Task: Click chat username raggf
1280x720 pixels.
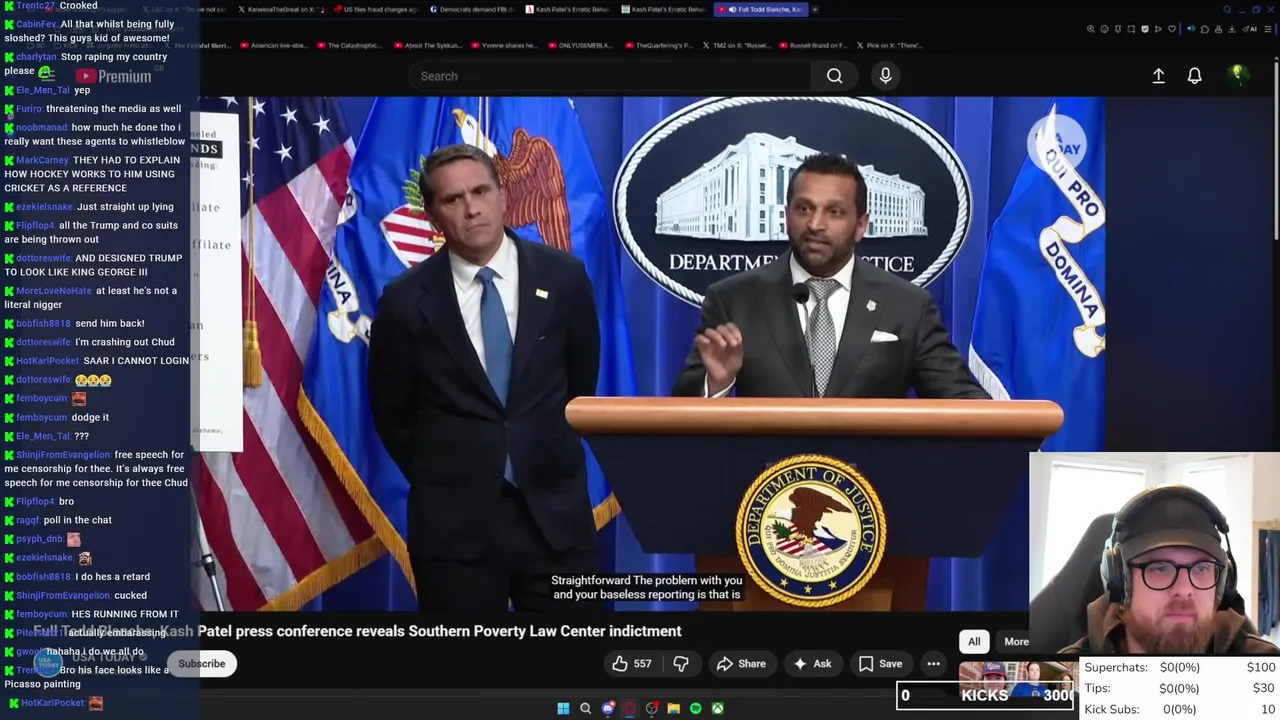Action: click(x=28, y=520)
